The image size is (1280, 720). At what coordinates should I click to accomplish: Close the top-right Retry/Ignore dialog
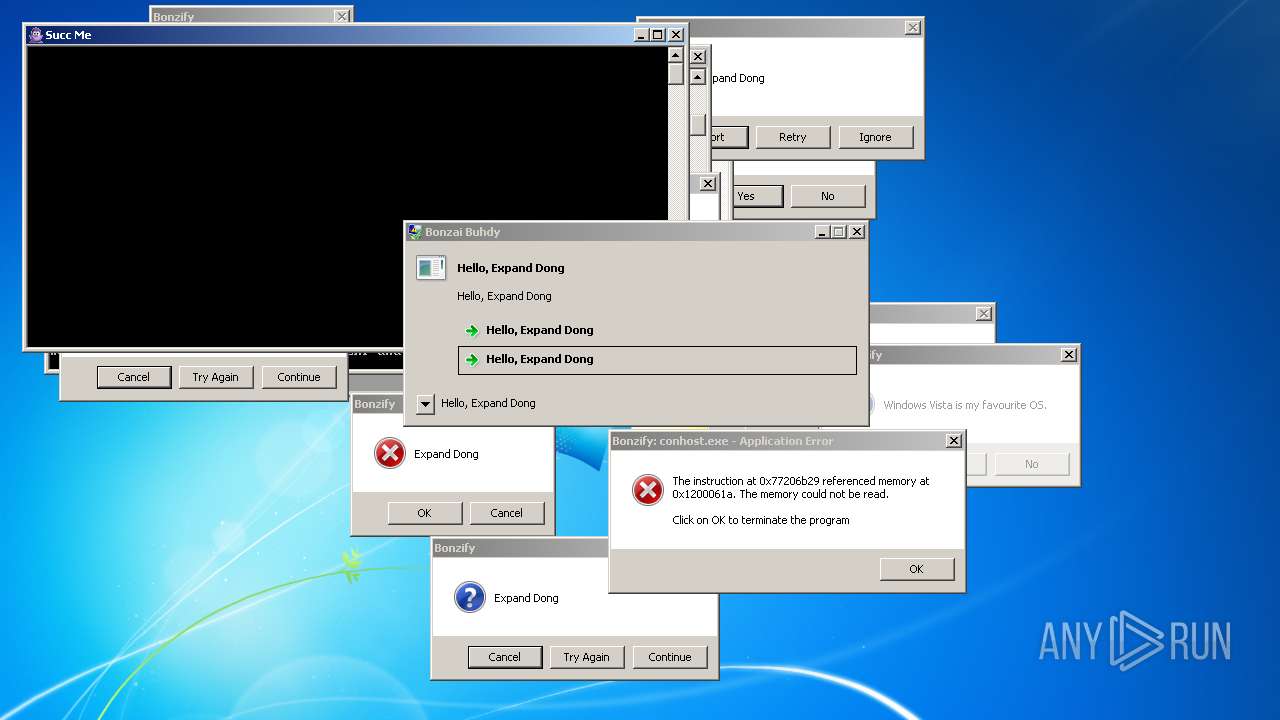coord(912,28)
